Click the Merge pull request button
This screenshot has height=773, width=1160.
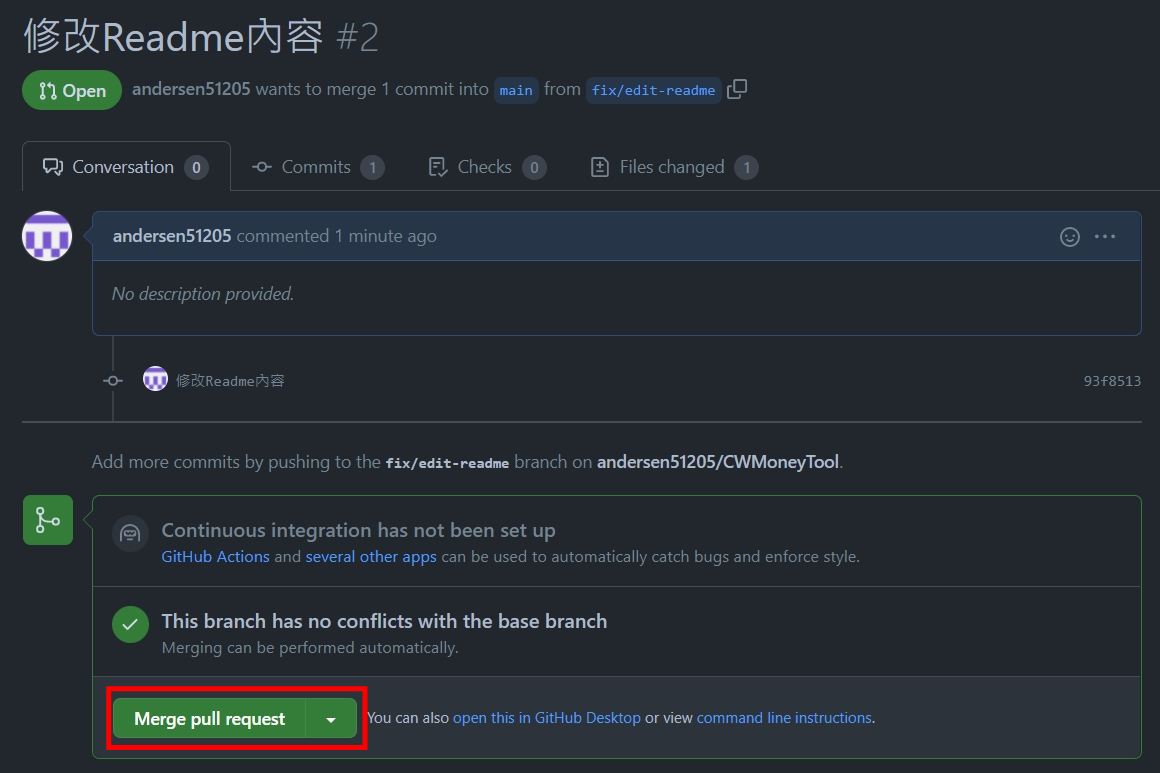coord(209,718)
